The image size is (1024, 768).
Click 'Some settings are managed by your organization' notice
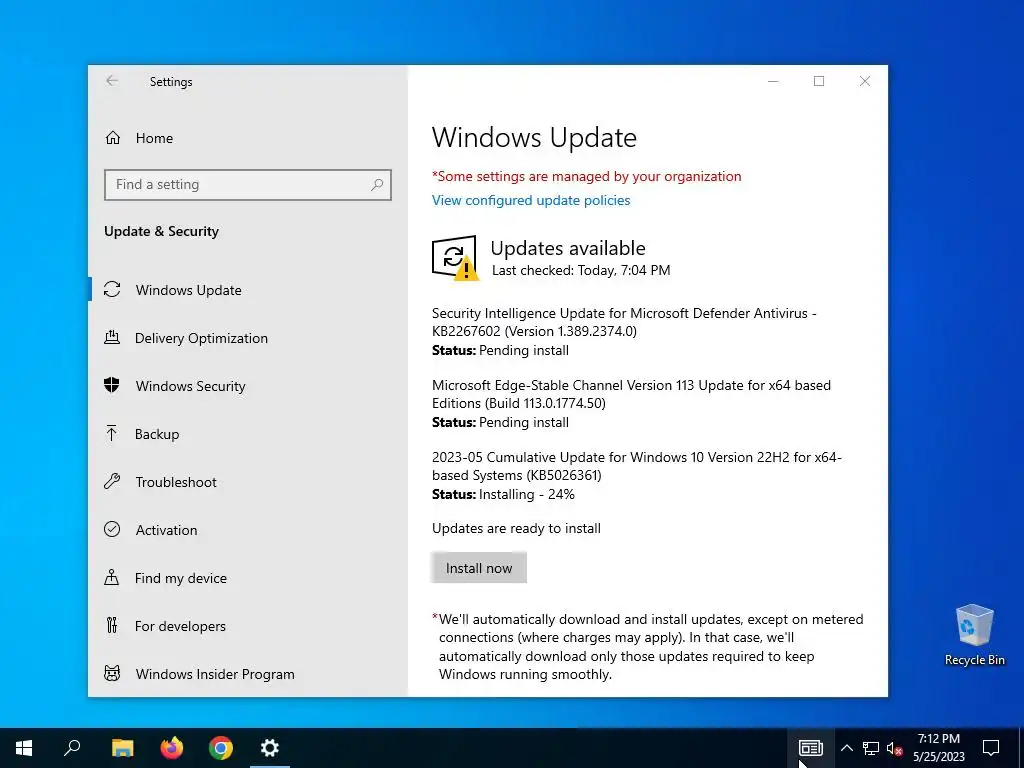click(586, 176)
